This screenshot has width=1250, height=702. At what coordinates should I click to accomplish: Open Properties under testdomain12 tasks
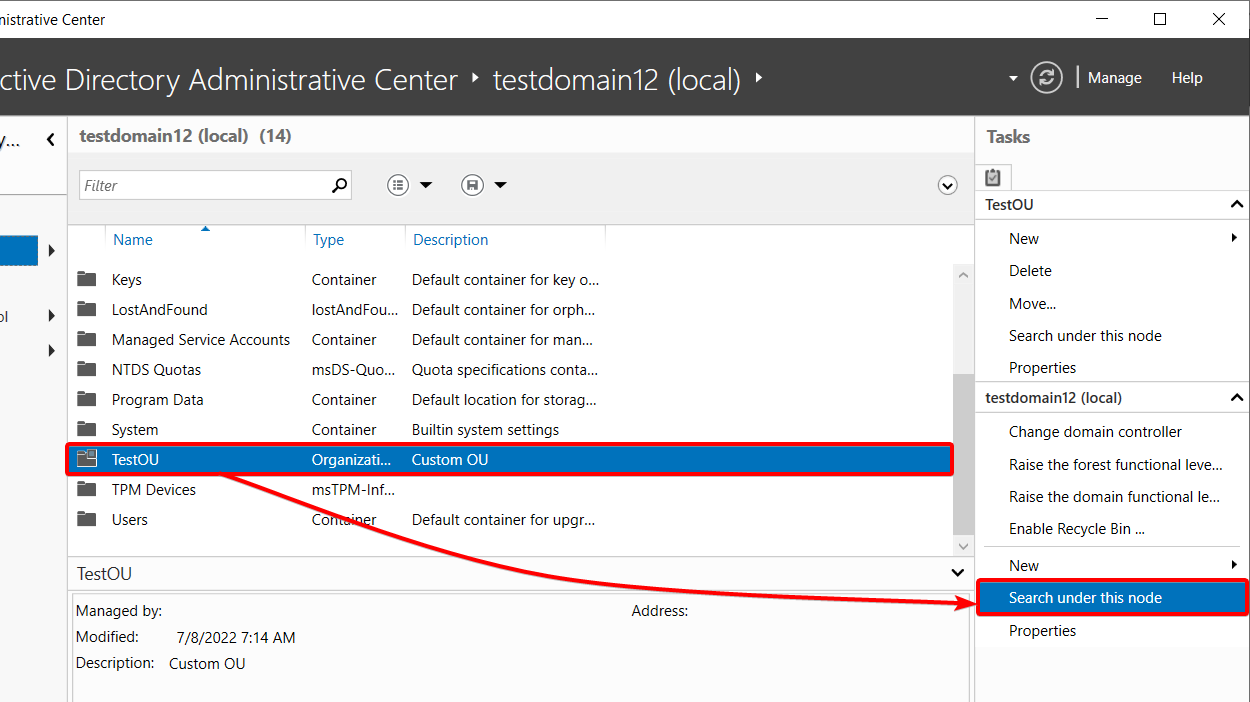tap(1042, 631)
